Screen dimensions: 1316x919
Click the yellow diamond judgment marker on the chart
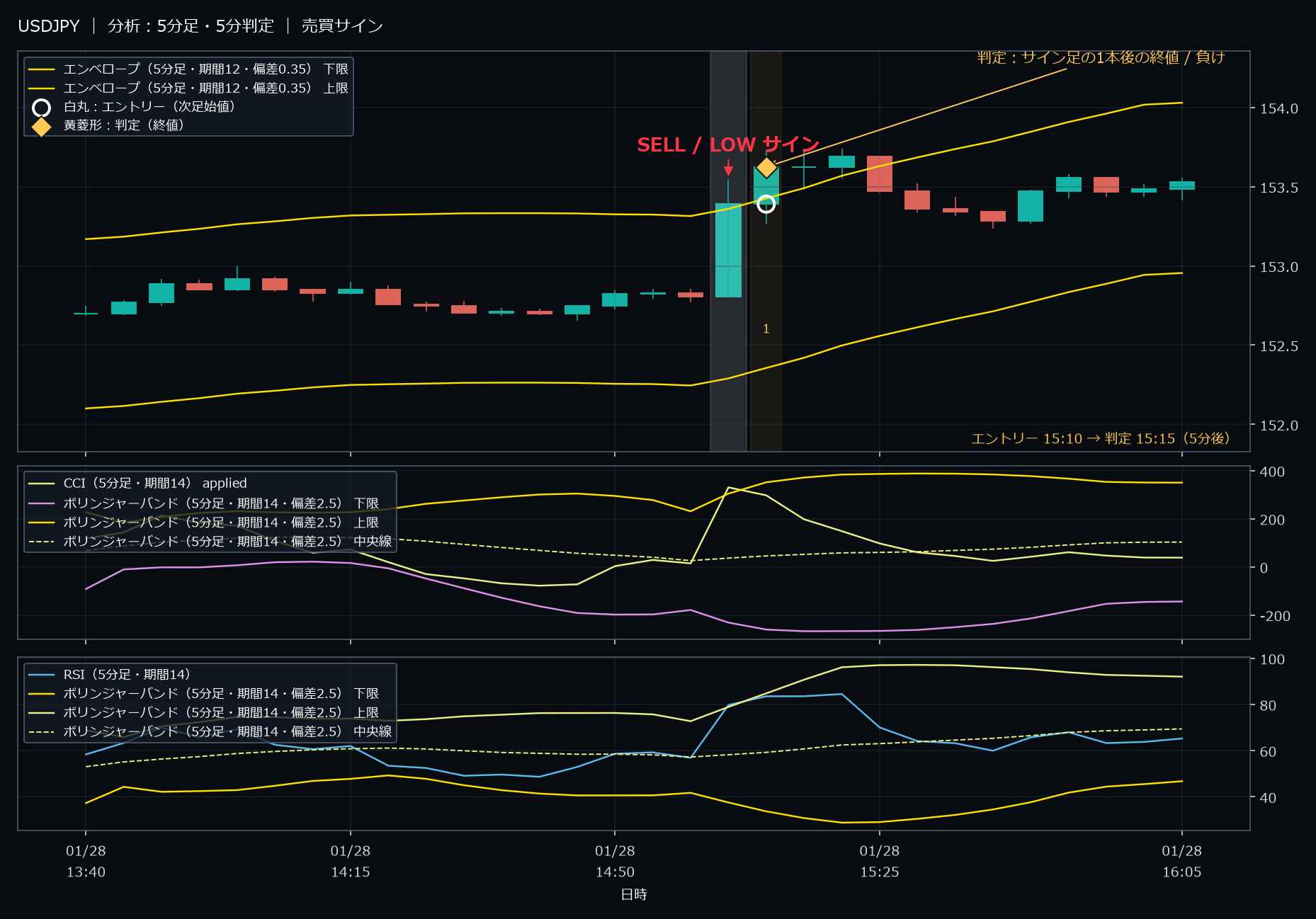[x=766, y=168]
